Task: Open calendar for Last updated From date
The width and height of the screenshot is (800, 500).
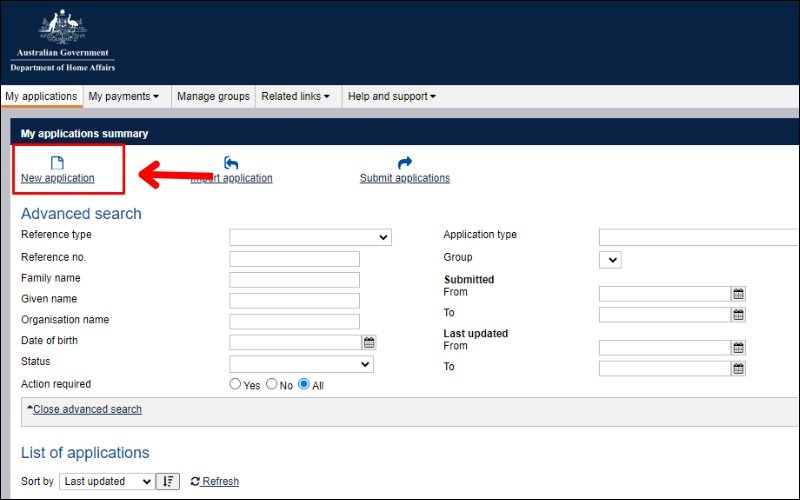Action: pyautogui.click(x=738, y=348)
